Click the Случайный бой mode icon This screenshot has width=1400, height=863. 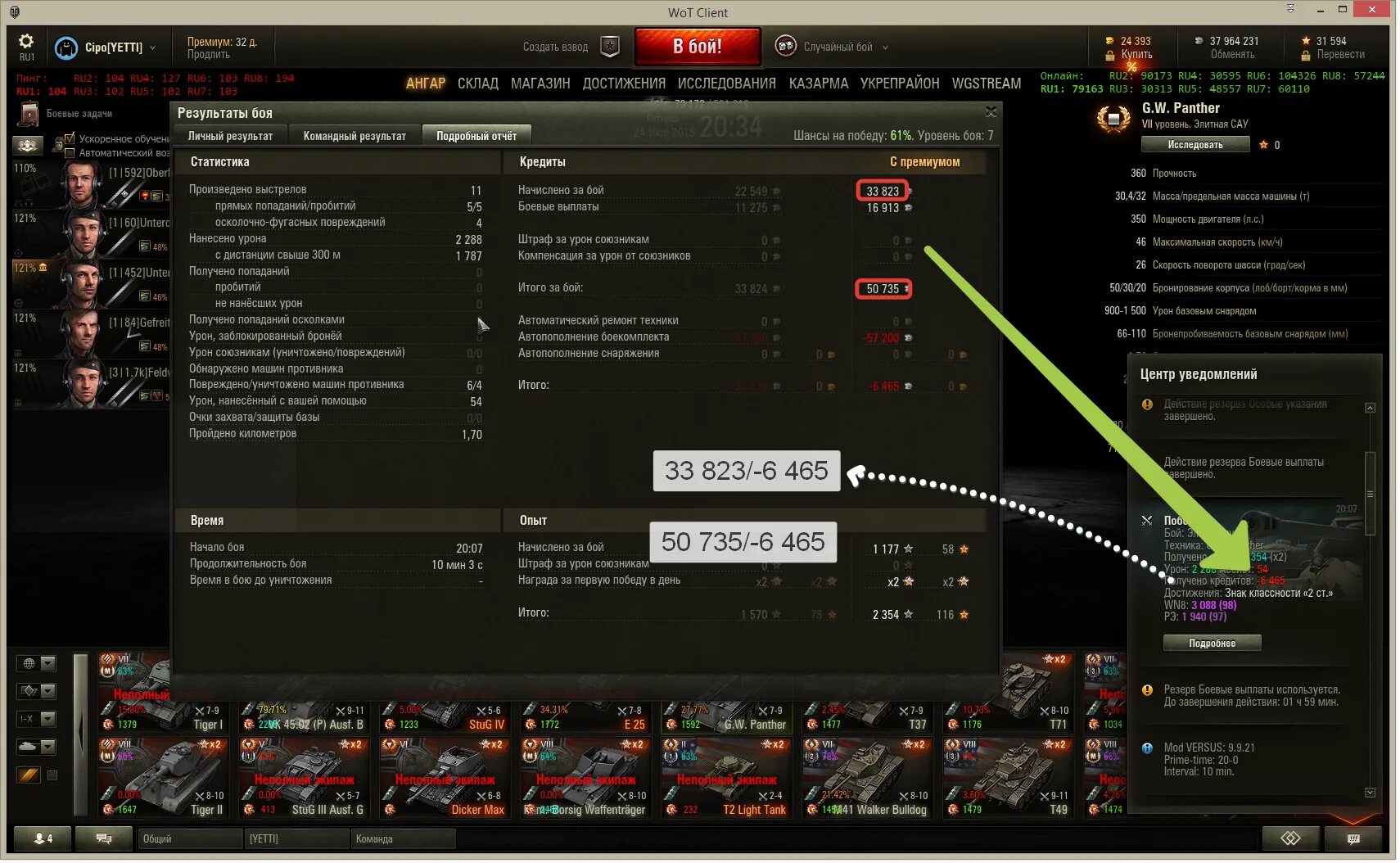pyautogui.click(x=785, y=46)
